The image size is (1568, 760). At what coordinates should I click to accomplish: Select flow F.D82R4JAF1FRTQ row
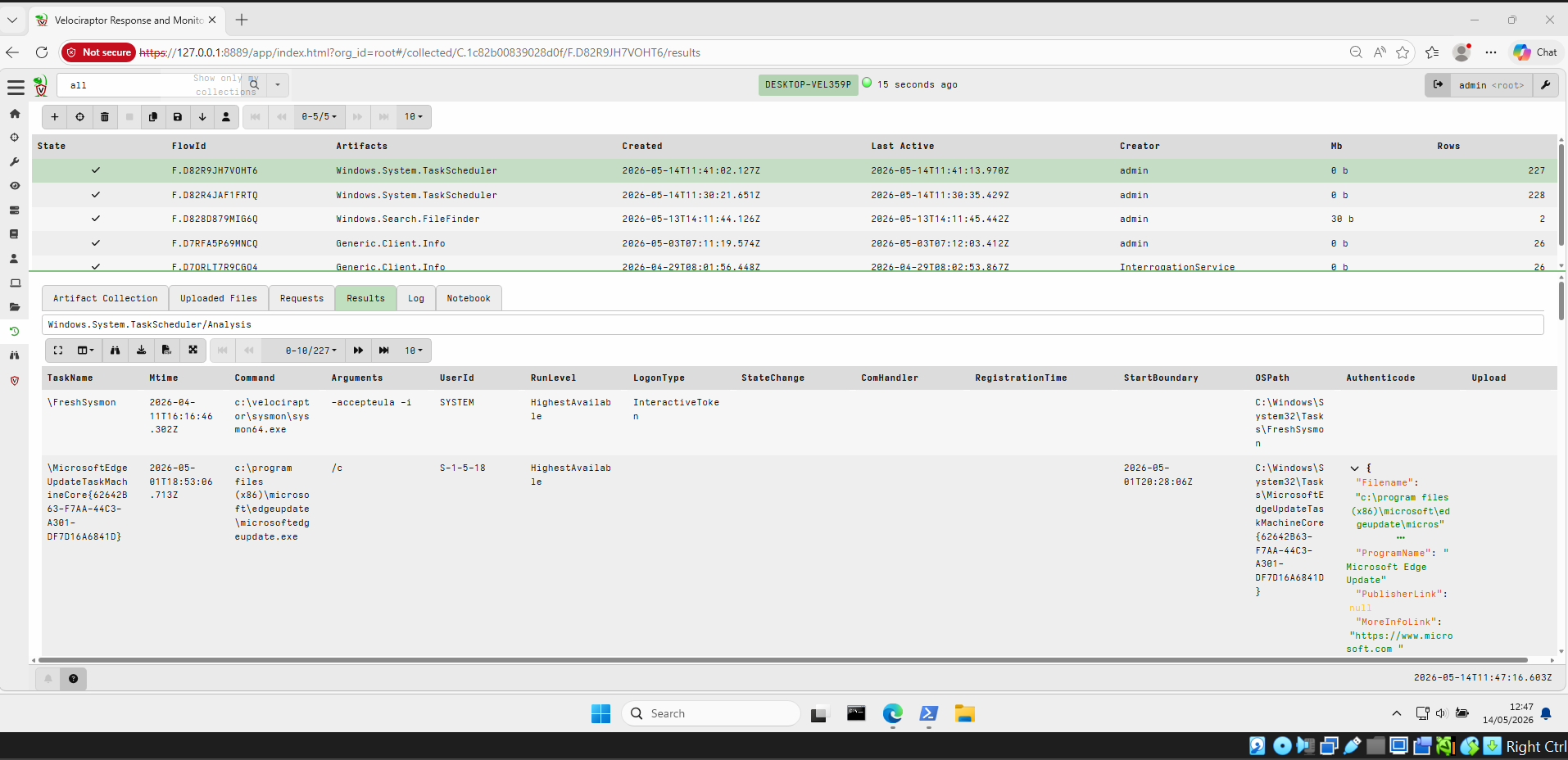tap(793, 195)
